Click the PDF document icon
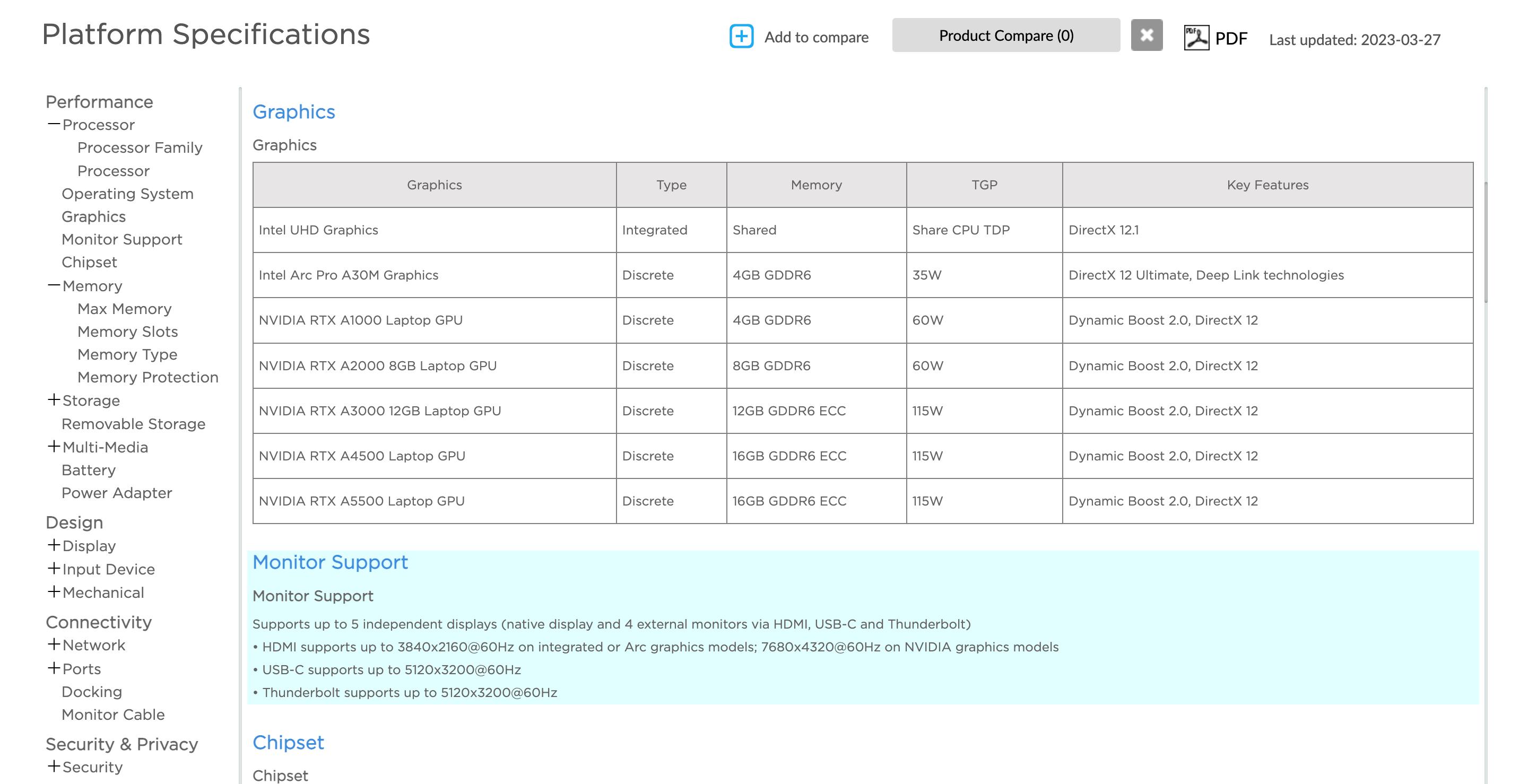Image resolution: width=1528 pixels, height=784 pixels. tap(1196, 37)
